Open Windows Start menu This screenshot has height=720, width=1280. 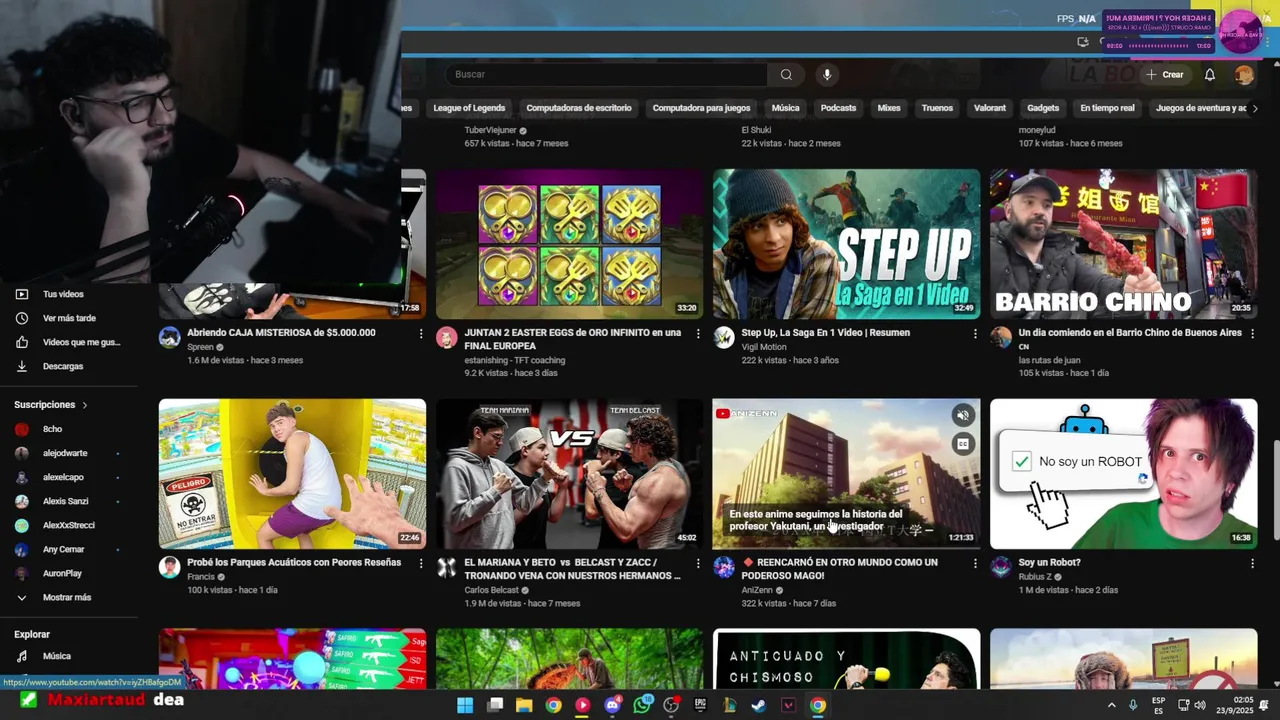pos(465,705)
